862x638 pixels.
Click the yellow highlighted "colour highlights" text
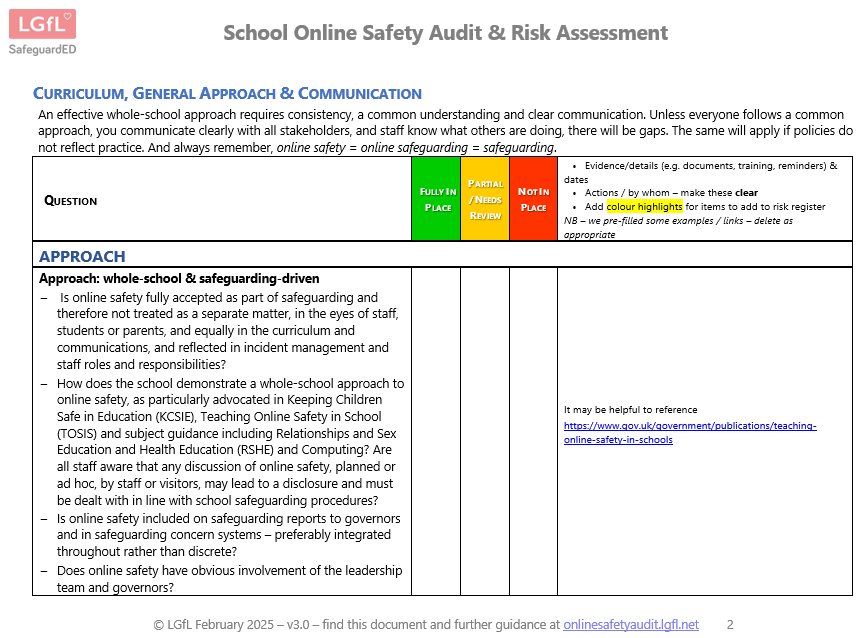coord(644,207)
